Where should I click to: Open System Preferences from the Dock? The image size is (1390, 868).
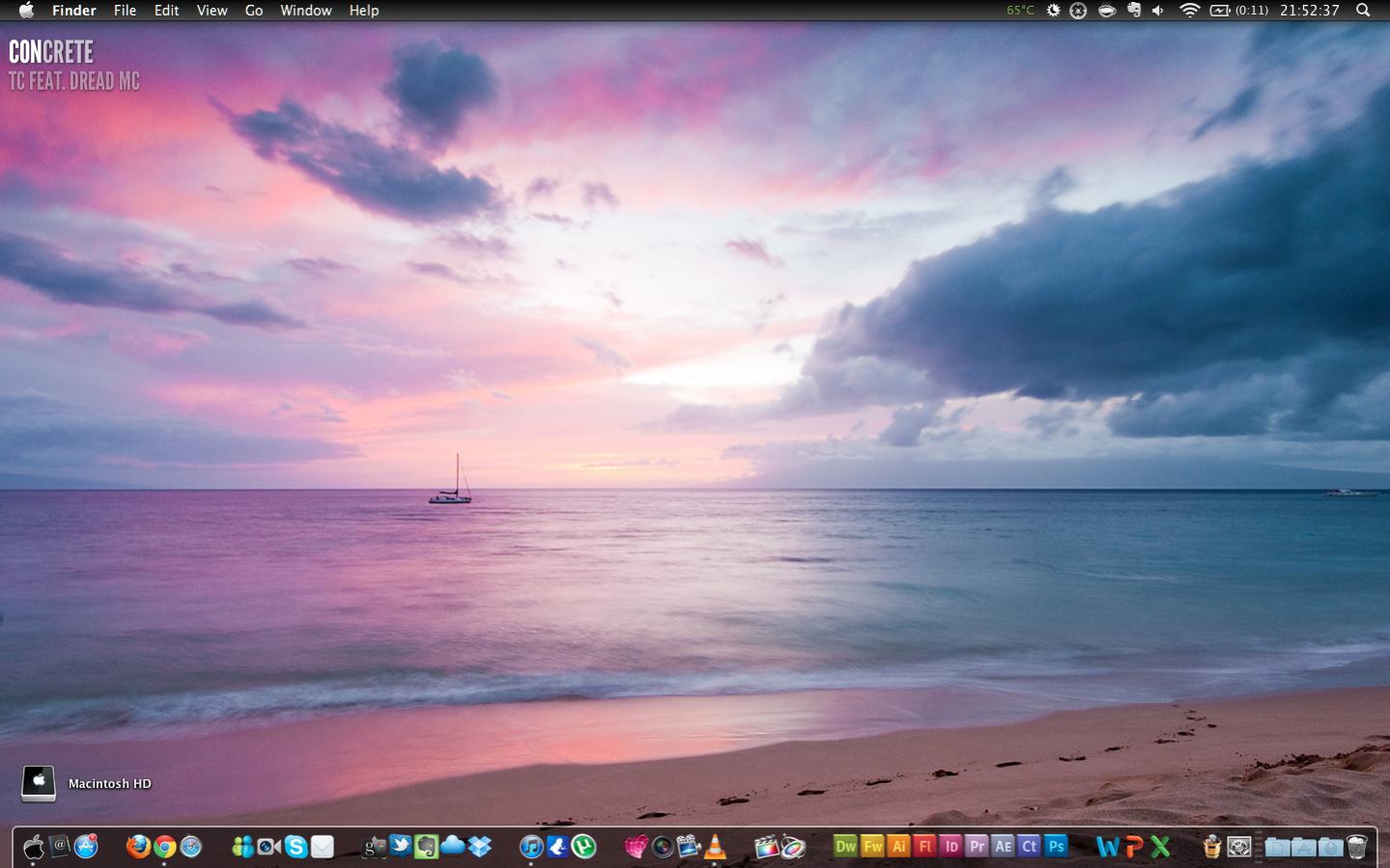click(1239, 847)
